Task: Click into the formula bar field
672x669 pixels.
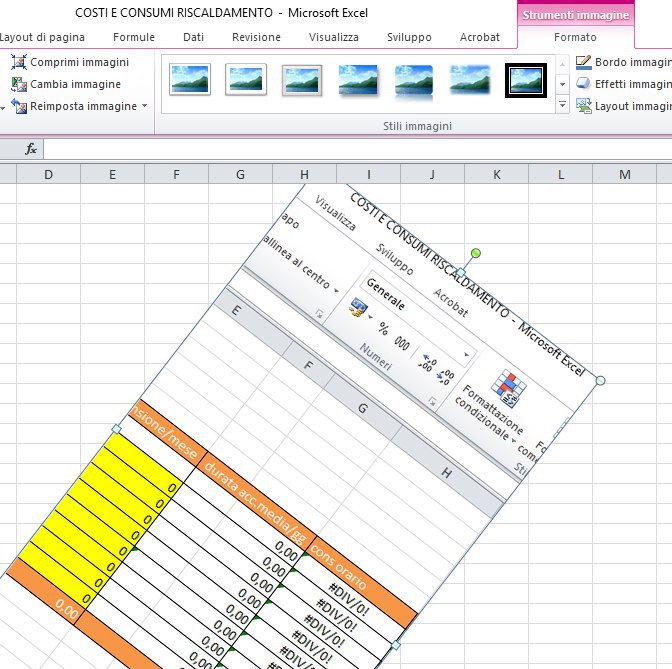Action: [x=357, y=149]
